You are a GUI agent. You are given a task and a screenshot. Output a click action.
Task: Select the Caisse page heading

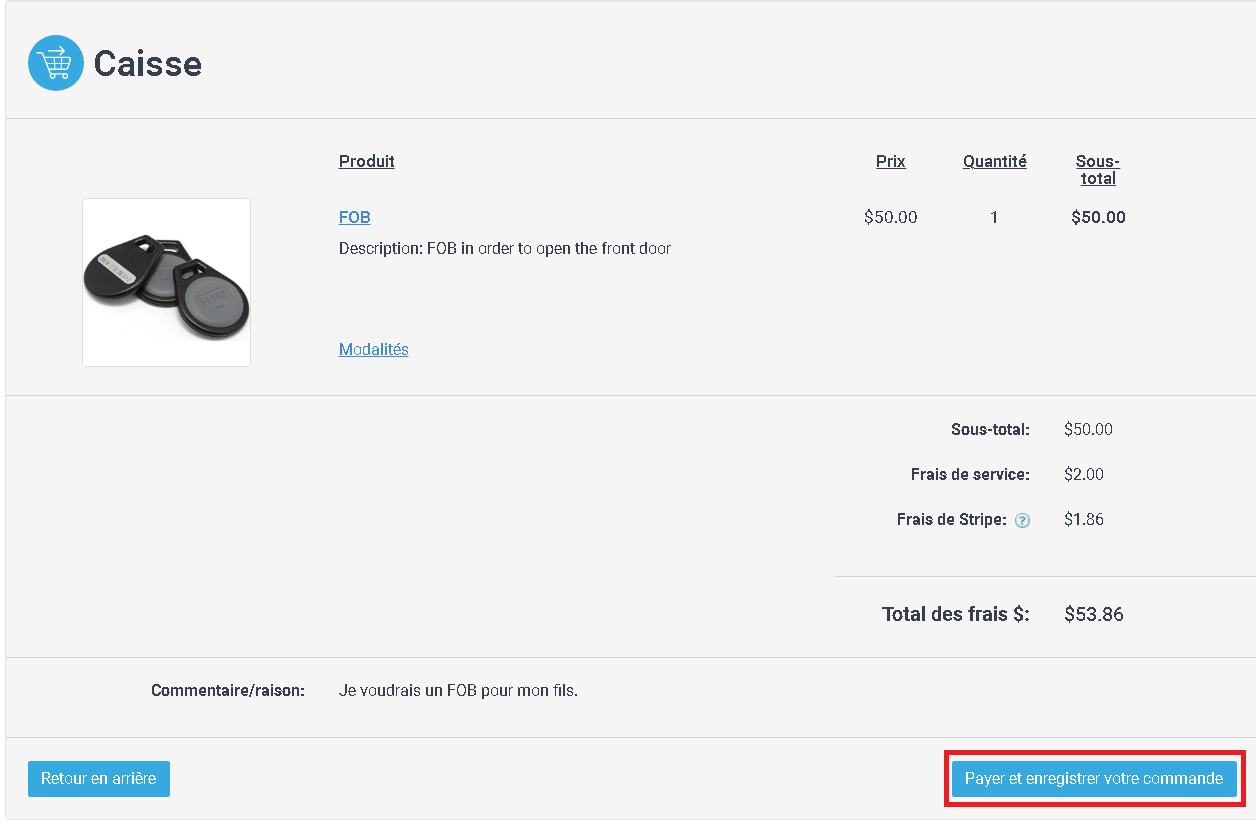tap(148, 64)
